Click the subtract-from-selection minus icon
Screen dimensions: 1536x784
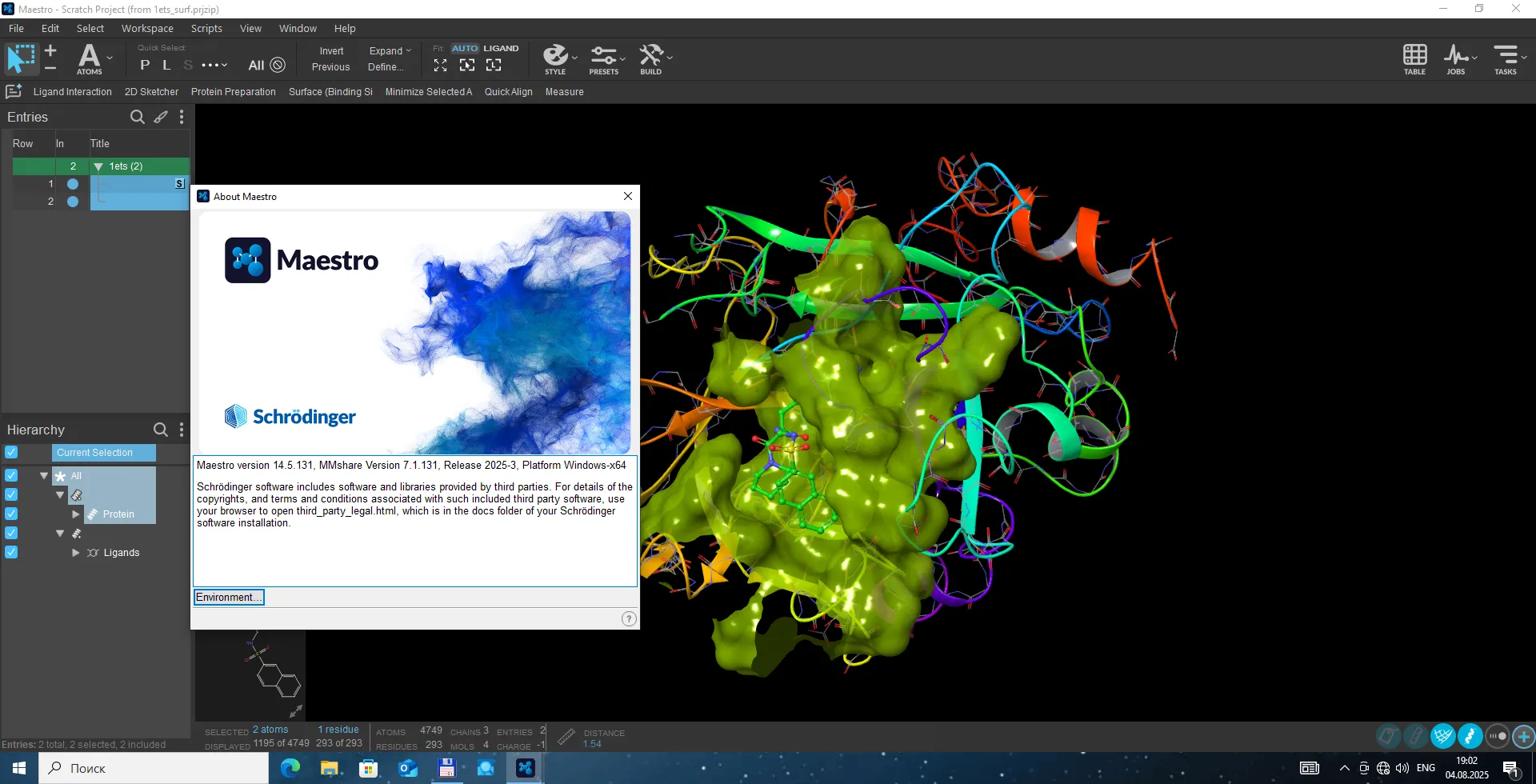[50, 68]
